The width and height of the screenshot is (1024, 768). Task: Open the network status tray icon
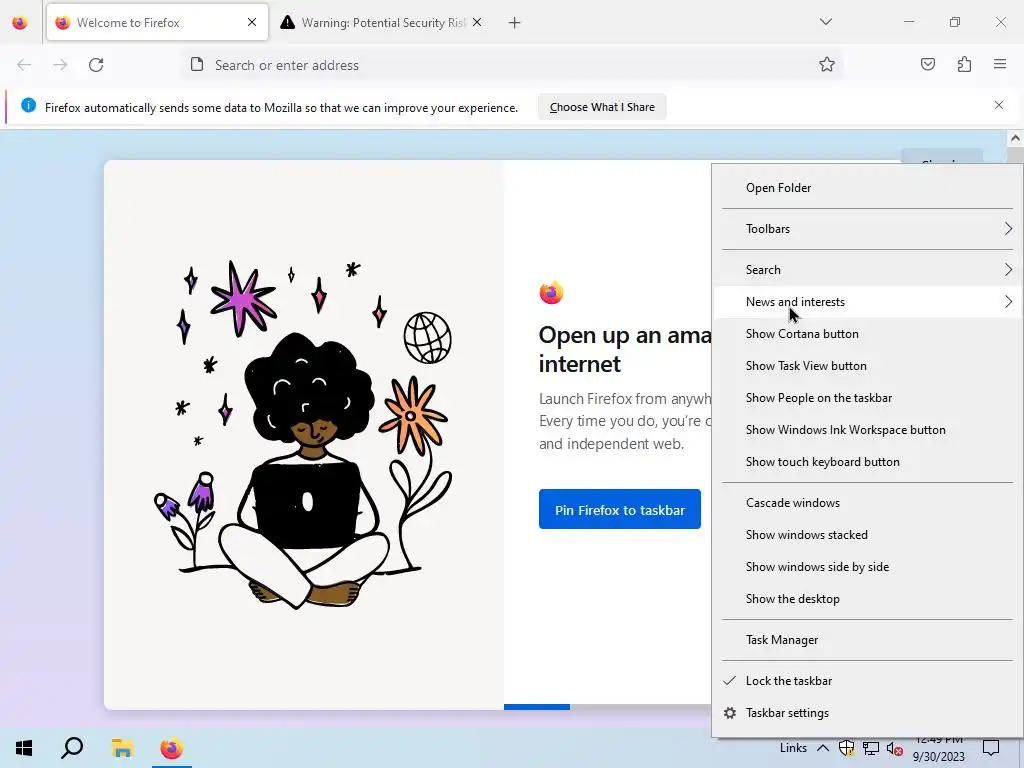tap(871, 748)
